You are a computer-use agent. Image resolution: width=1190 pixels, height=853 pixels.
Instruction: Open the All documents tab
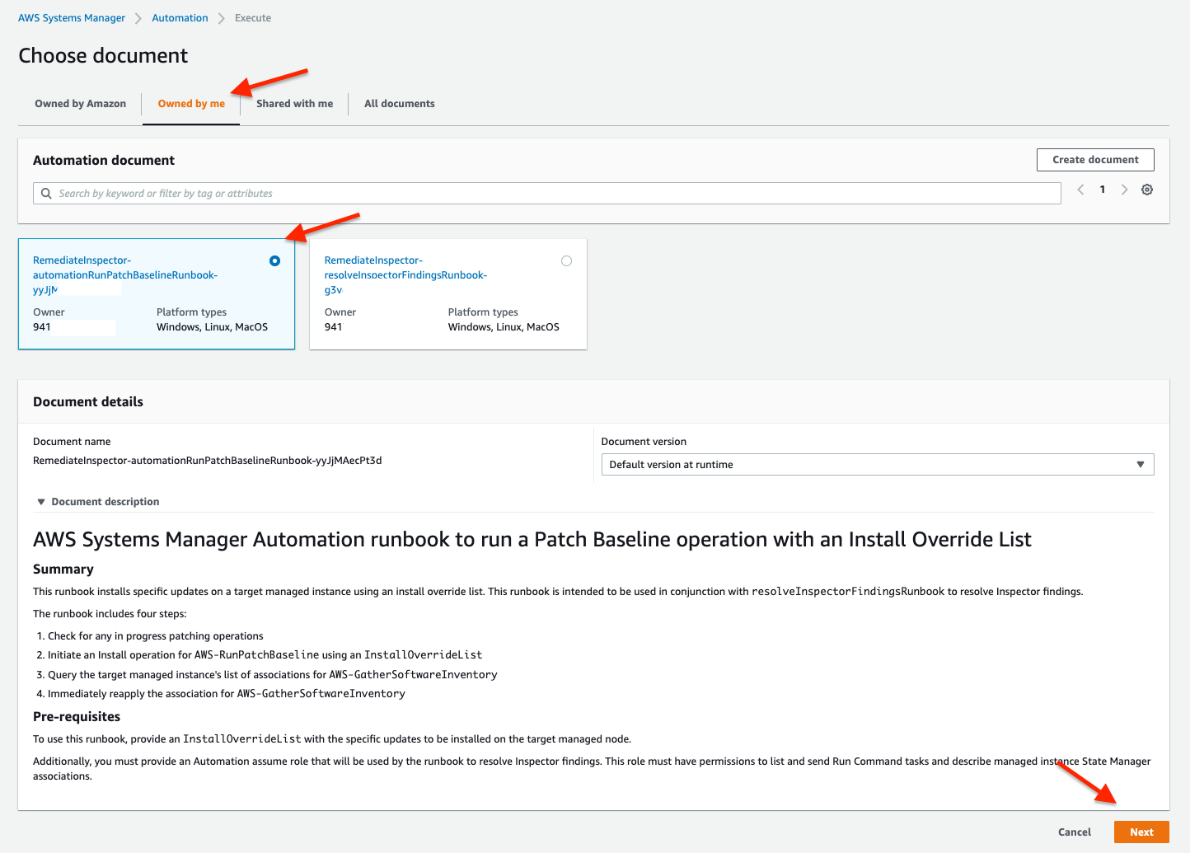pyautogui.click(x=398, y=103)
